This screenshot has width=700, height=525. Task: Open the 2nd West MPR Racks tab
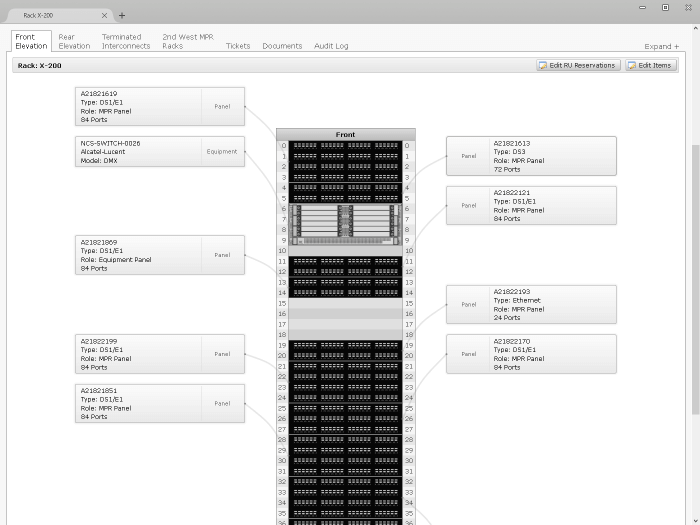188,41
